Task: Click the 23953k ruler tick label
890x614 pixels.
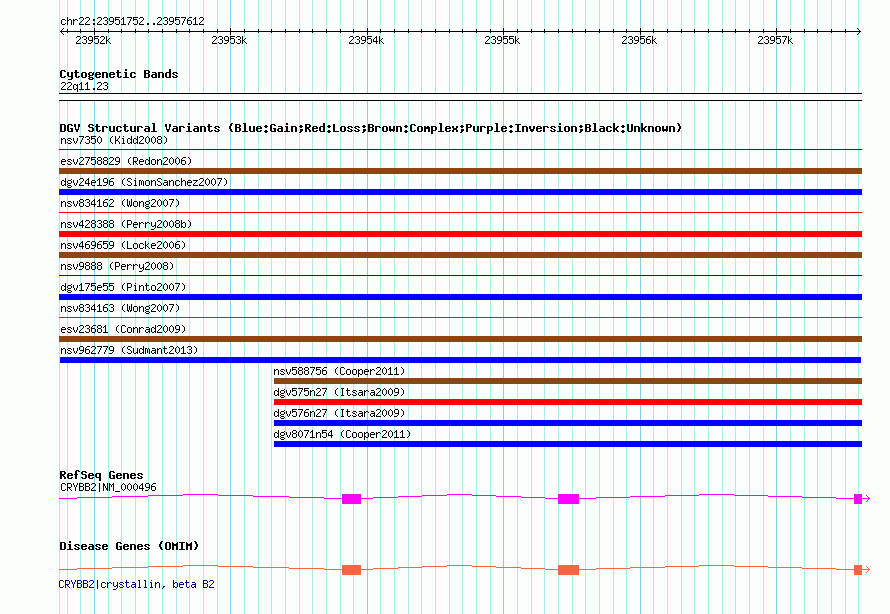Action: click(x=229, y=40)
